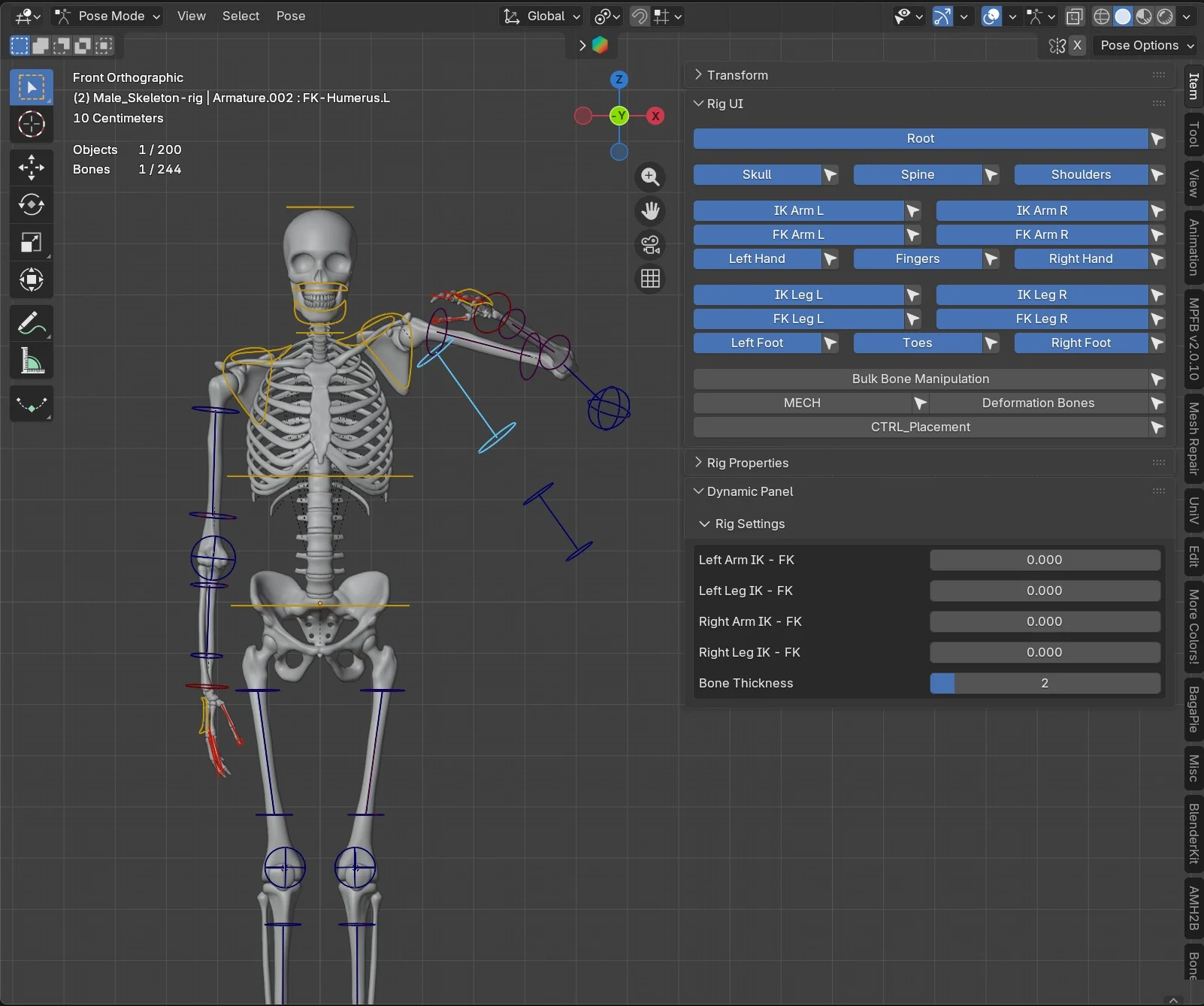This screenshot has width=1204, height=1006.
Task: Choose the Scale tool
Action: [31, 242]
